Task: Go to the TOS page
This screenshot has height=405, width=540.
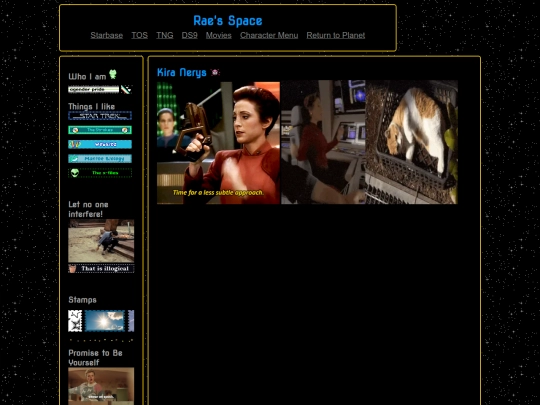Action: [x=139, y=35]
